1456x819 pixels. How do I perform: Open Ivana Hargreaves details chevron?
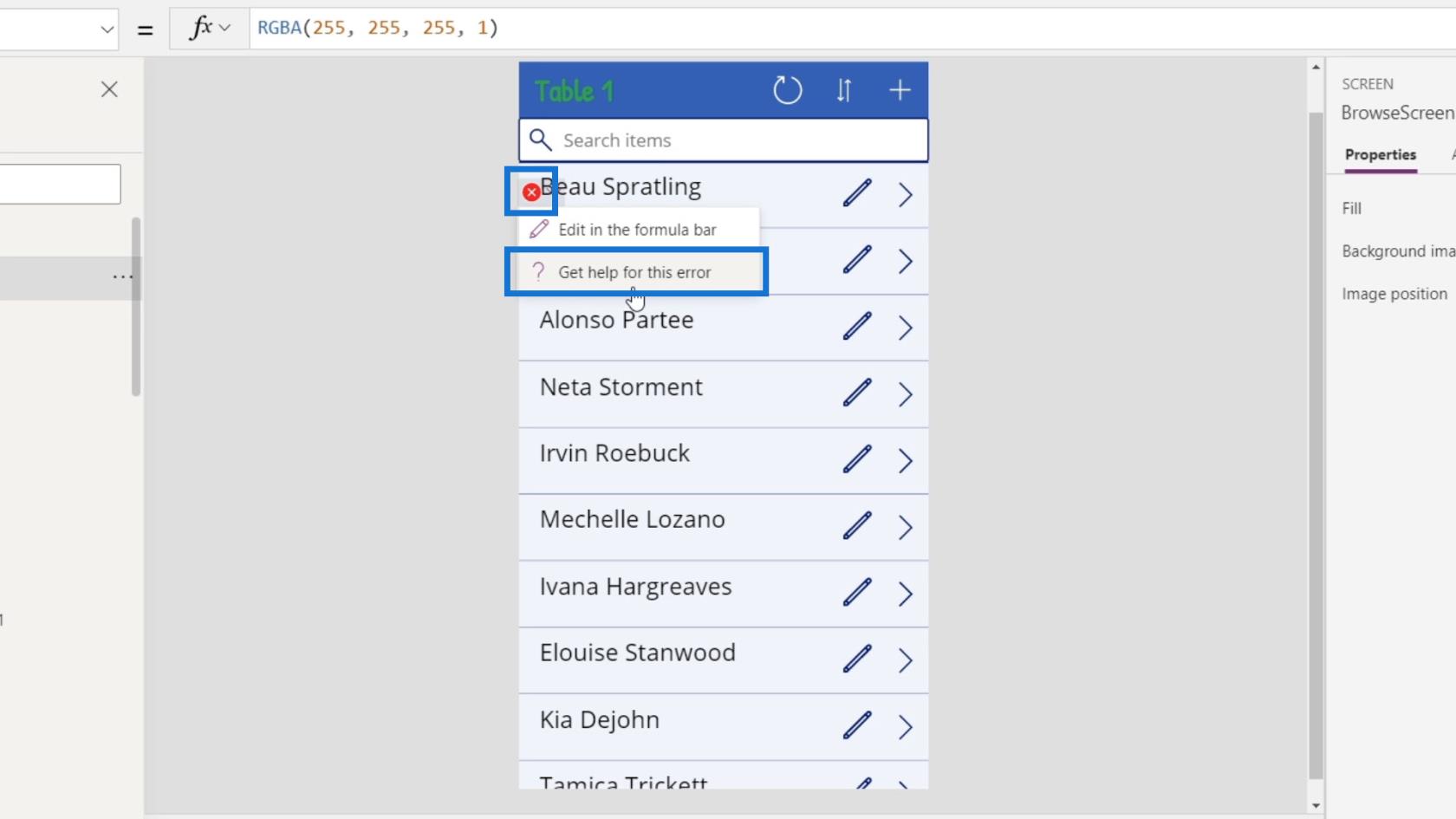pos(906,594)
